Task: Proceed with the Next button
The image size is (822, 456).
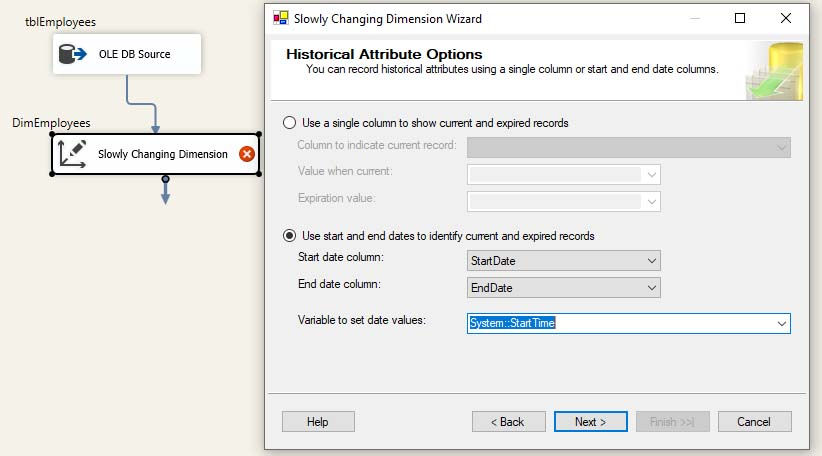Action: (590, 421)
